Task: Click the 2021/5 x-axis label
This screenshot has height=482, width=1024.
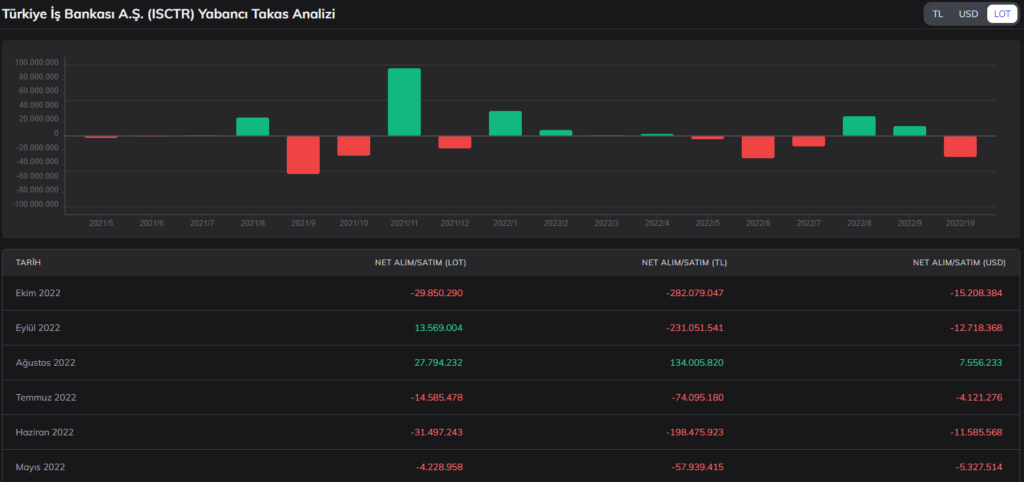Action: tap(101, 223)
